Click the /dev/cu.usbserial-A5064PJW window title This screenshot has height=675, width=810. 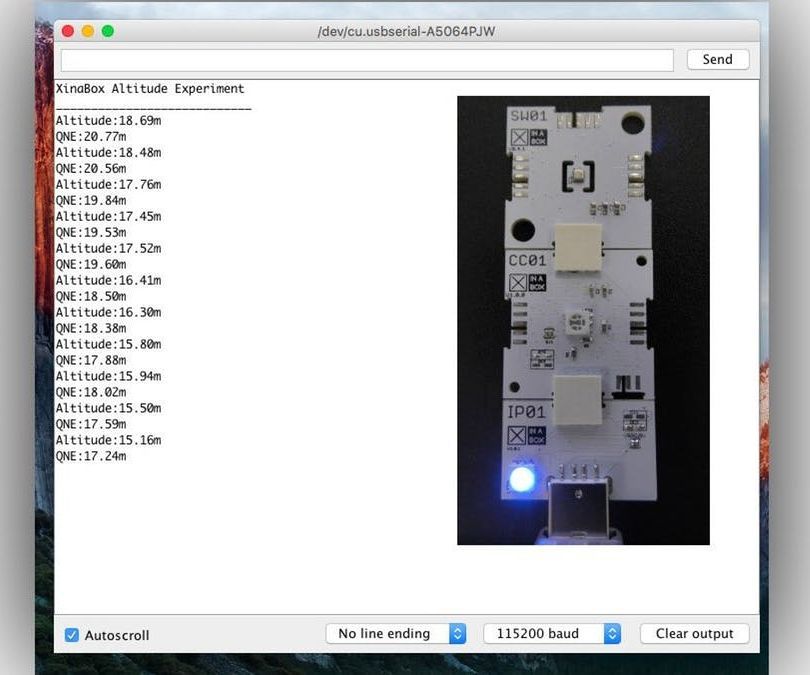click(406, 32)
